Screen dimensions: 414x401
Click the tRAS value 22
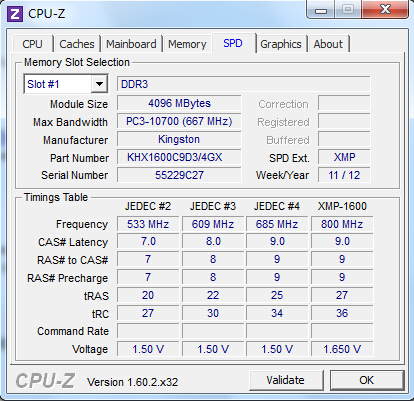click(213, 295)
